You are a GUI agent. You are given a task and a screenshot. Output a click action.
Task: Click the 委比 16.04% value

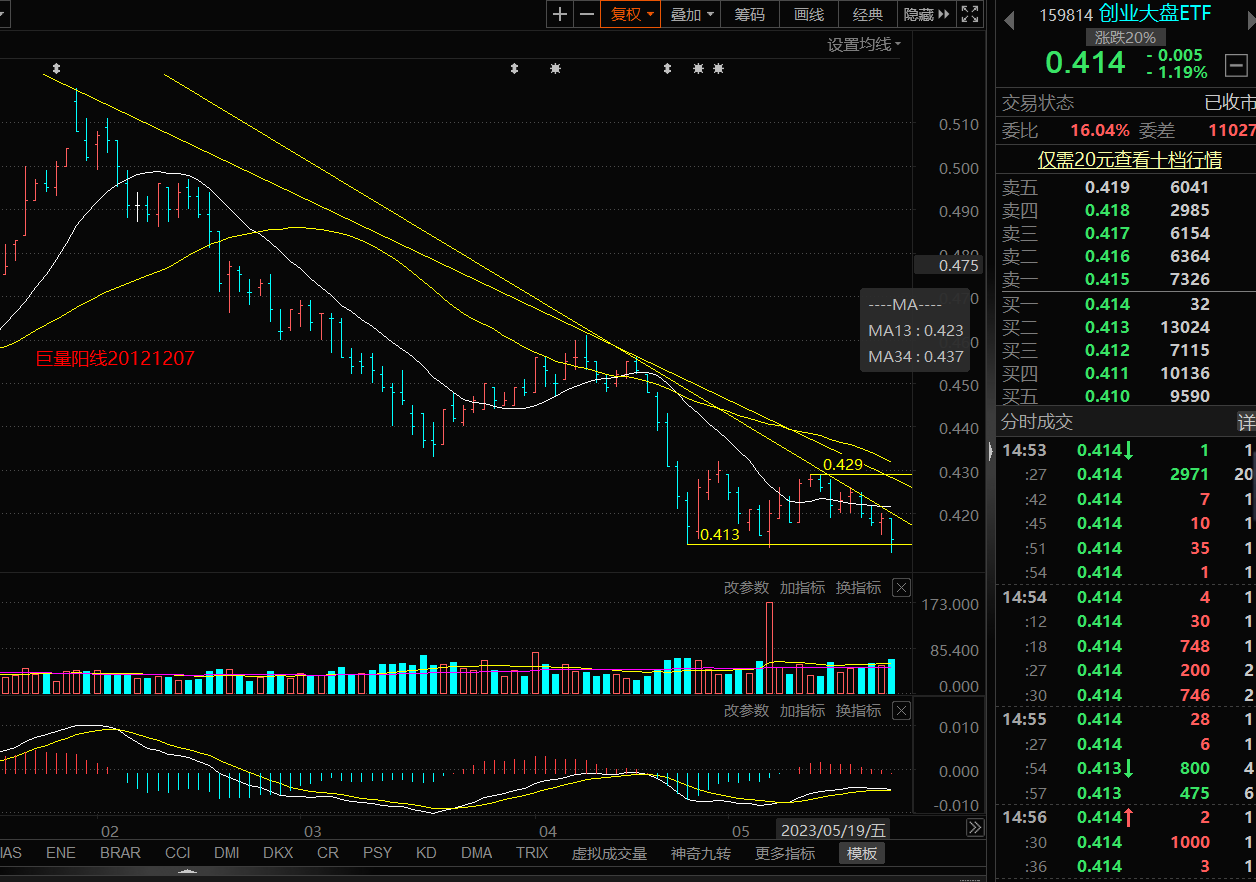click(1100, 130)
